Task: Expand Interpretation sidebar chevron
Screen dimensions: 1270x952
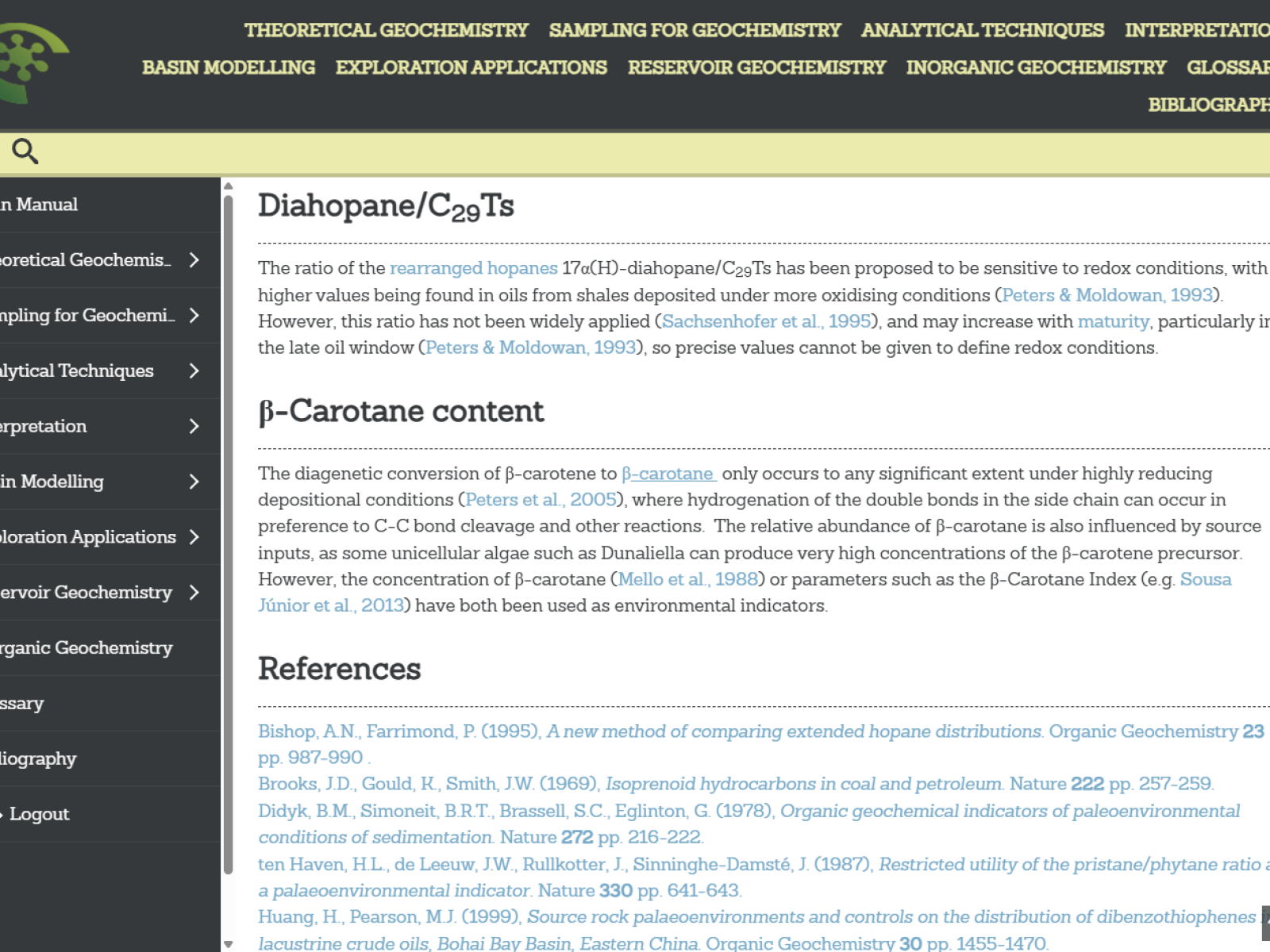Action: click(x=194, y=427)
